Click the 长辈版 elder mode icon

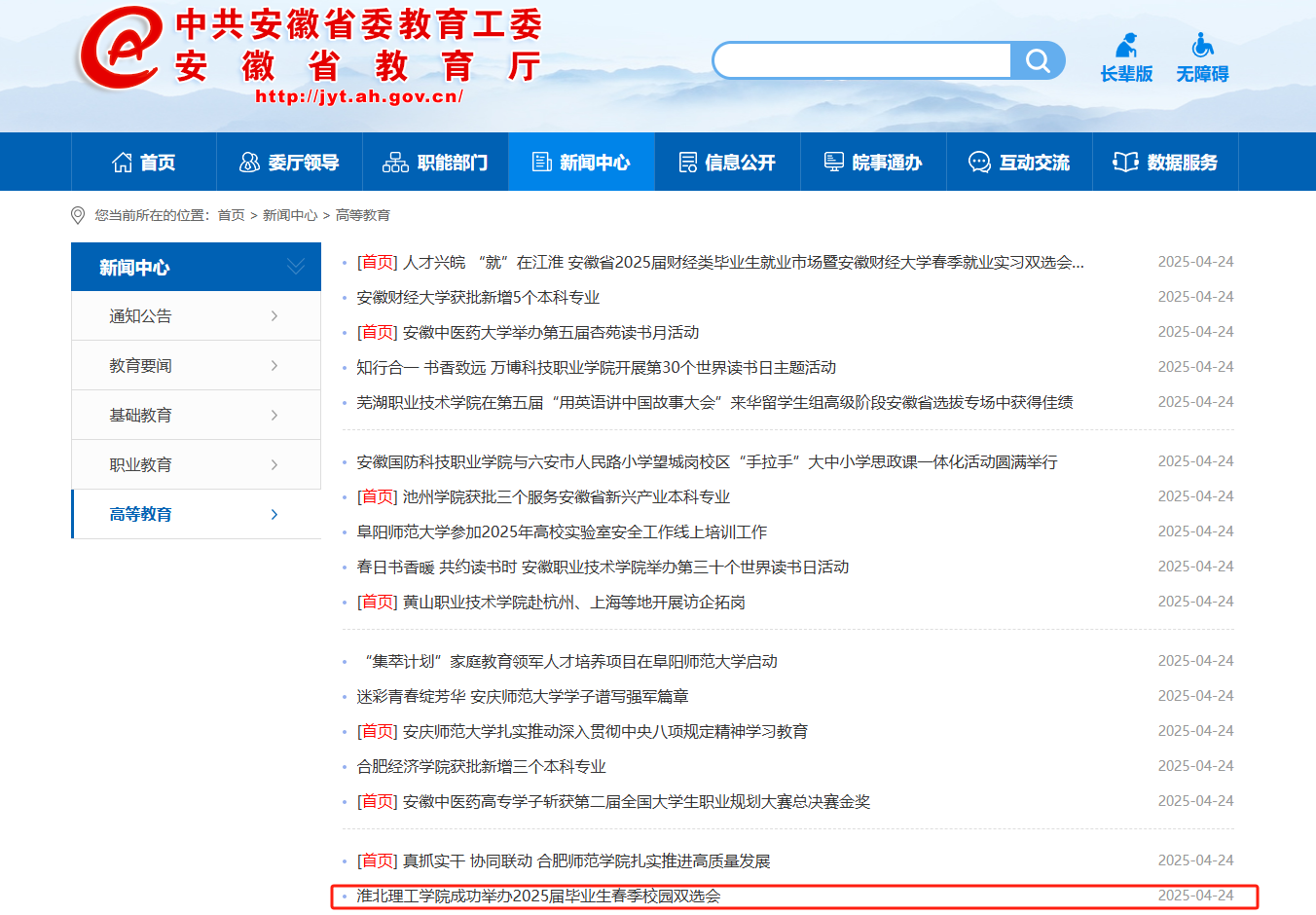pyautogui.click(x=1126, y=46)
